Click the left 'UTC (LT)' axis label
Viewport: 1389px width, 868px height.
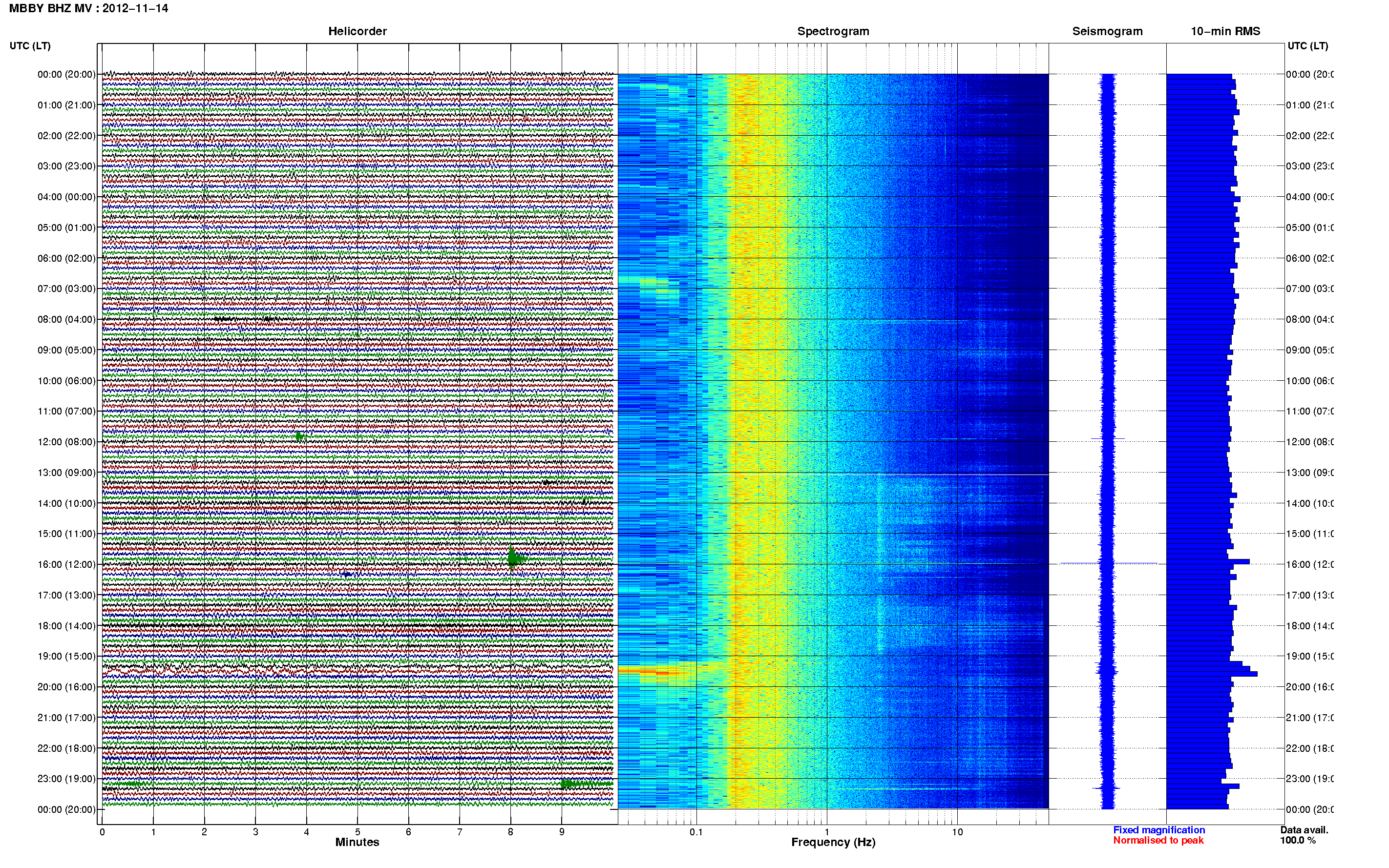coord(30,46)
